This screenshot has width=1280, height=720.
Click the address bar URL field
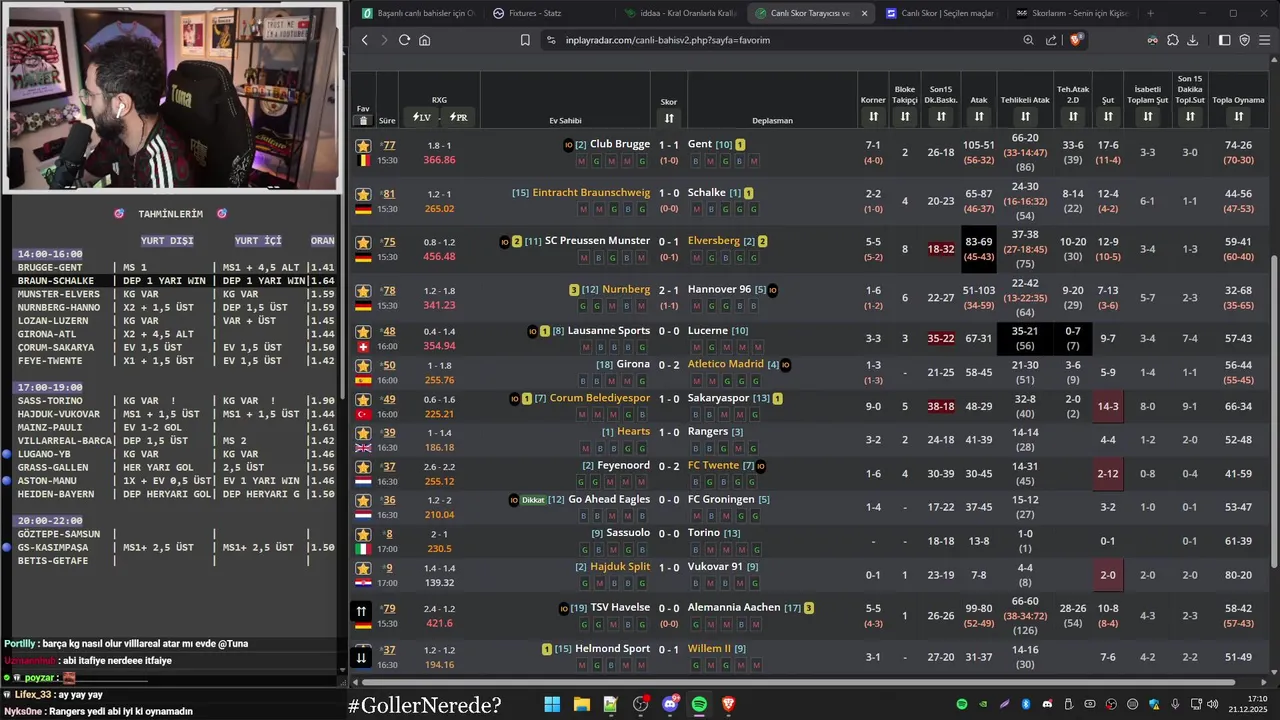tap(780, 40)
